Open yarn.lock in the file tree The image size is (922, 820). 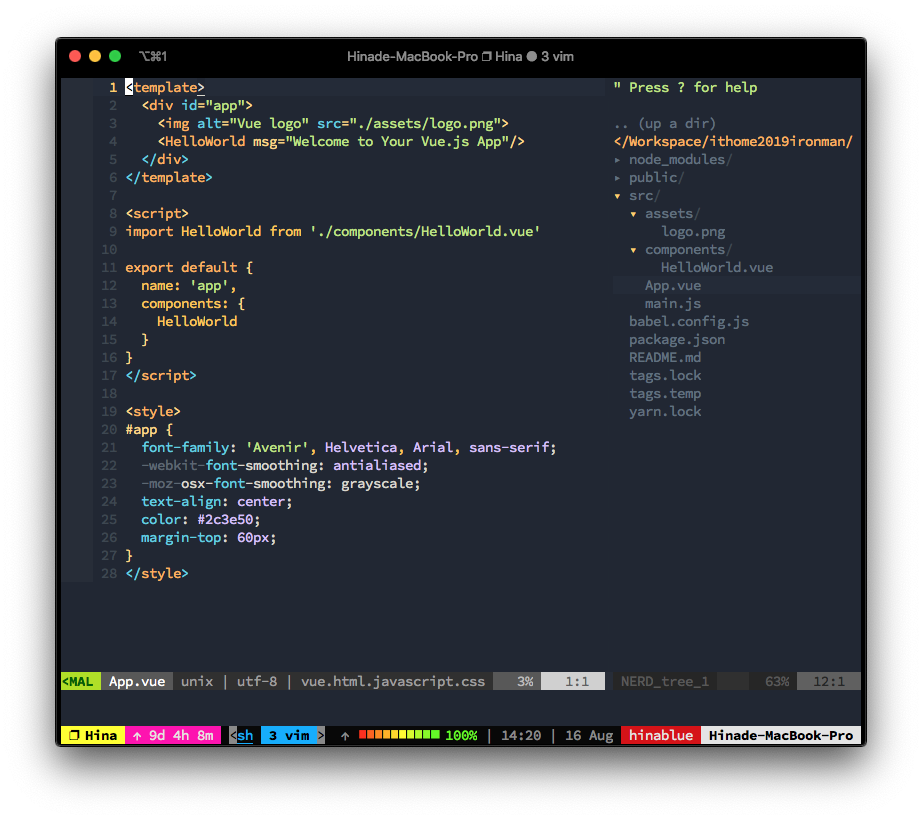(x=665, y=411)
